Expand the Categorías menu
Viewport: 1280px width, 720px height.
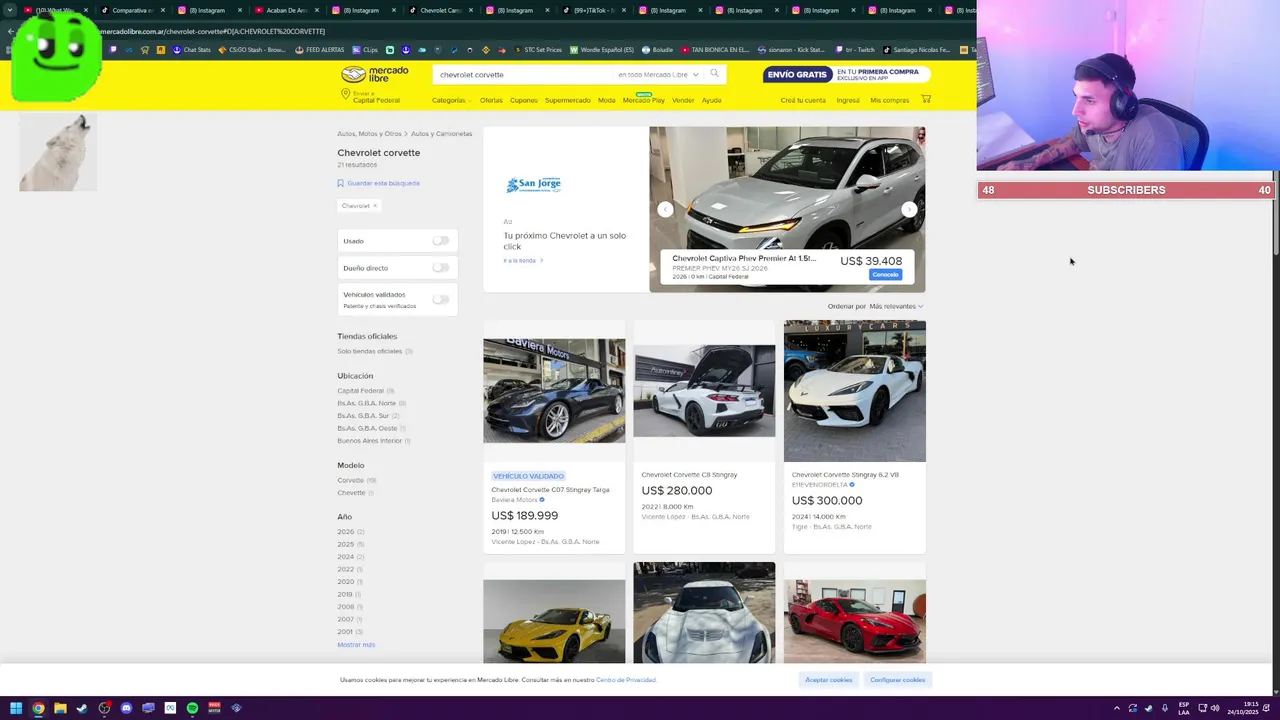[x=451, y=100]
